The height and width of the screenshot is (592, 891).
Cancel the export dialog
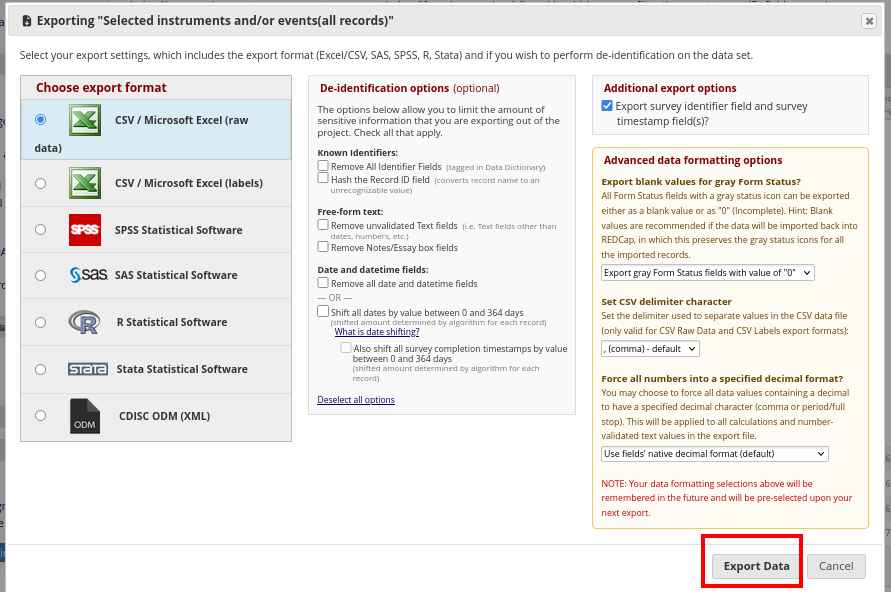[x=836, y=566]
